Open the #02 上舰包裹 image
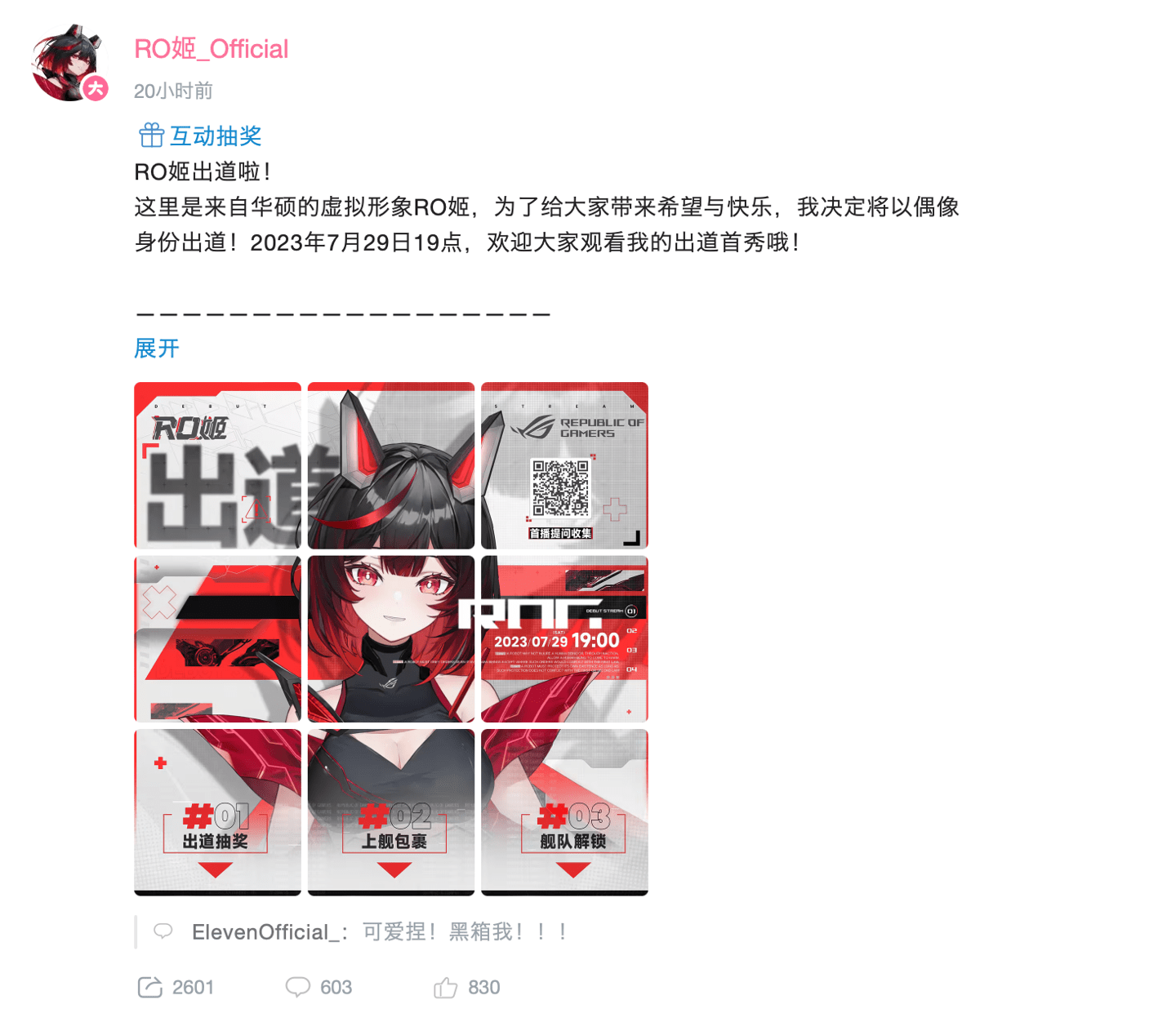The width and height of the screenshot is (1176, 1018). 391,812
